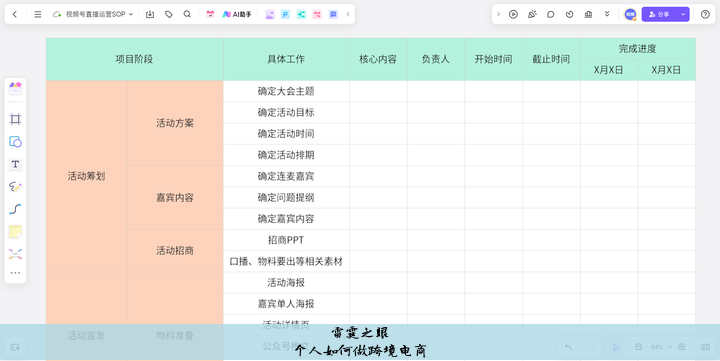This screenshot has height=361, width=720.
Task: Open more tools with the three dots
Action: click(x=15, y=273)
